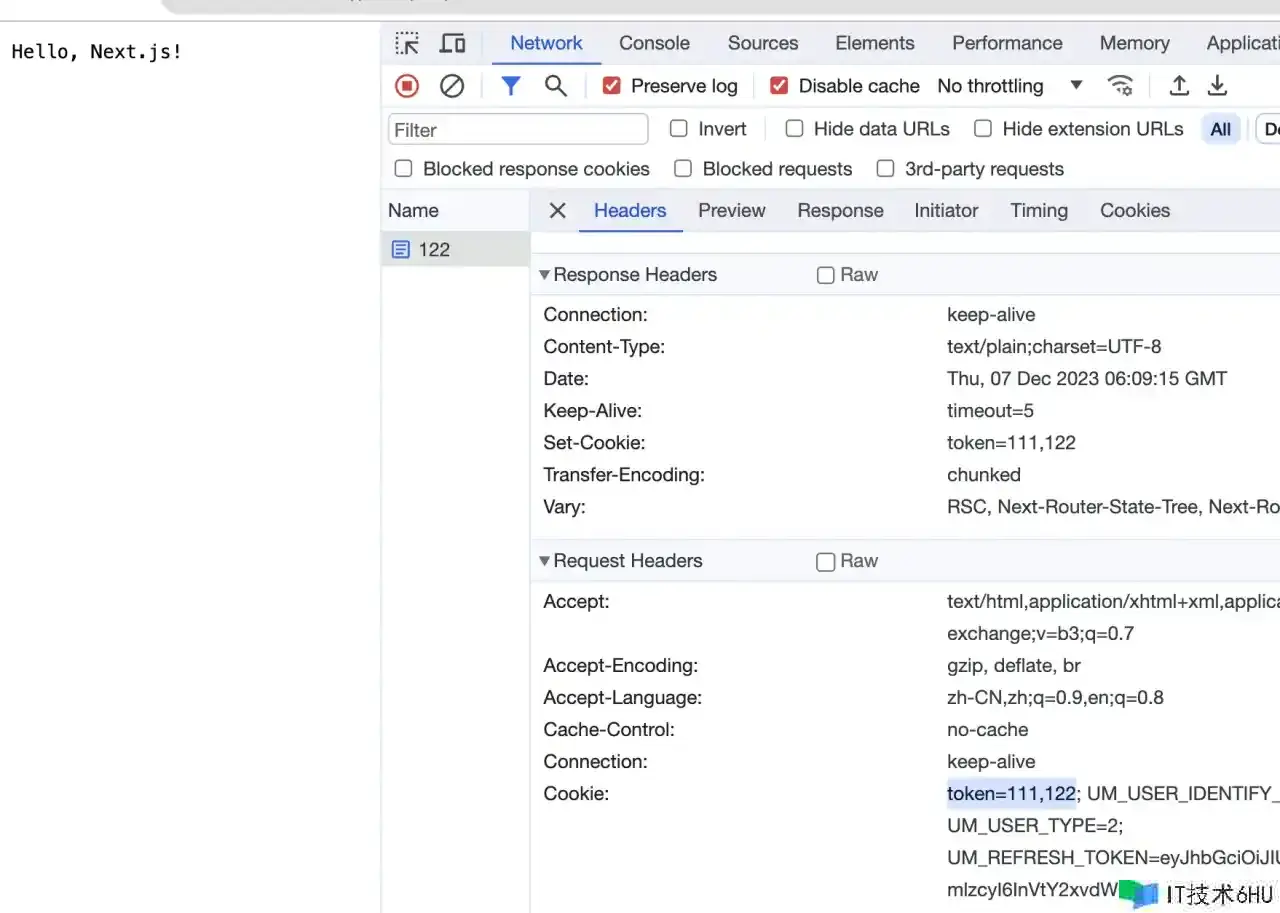Open the No throttling dropdown

[1010, 86]
